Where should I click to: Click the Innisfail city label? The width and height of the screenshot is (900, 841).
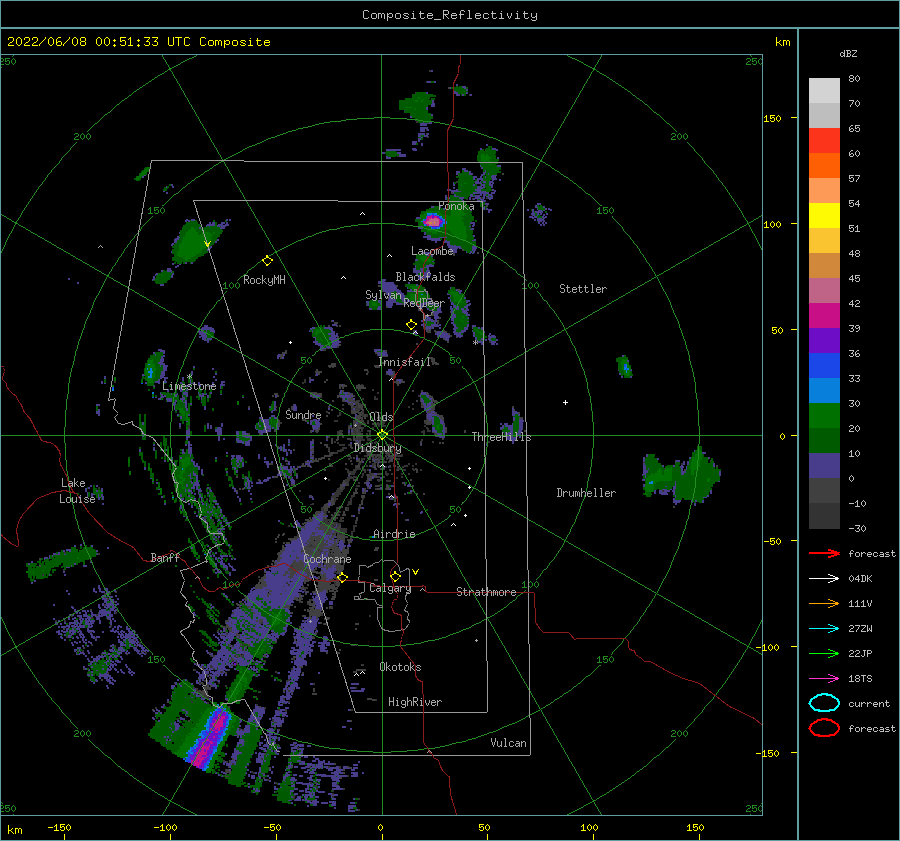click(x=404, y=362)
